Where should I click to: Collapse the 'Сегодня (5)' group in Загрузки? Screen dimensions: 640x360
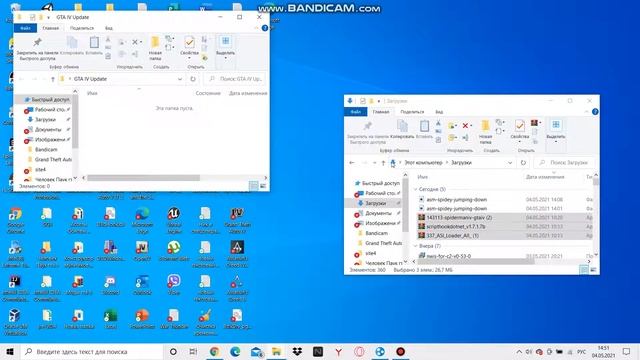point(416,189)
